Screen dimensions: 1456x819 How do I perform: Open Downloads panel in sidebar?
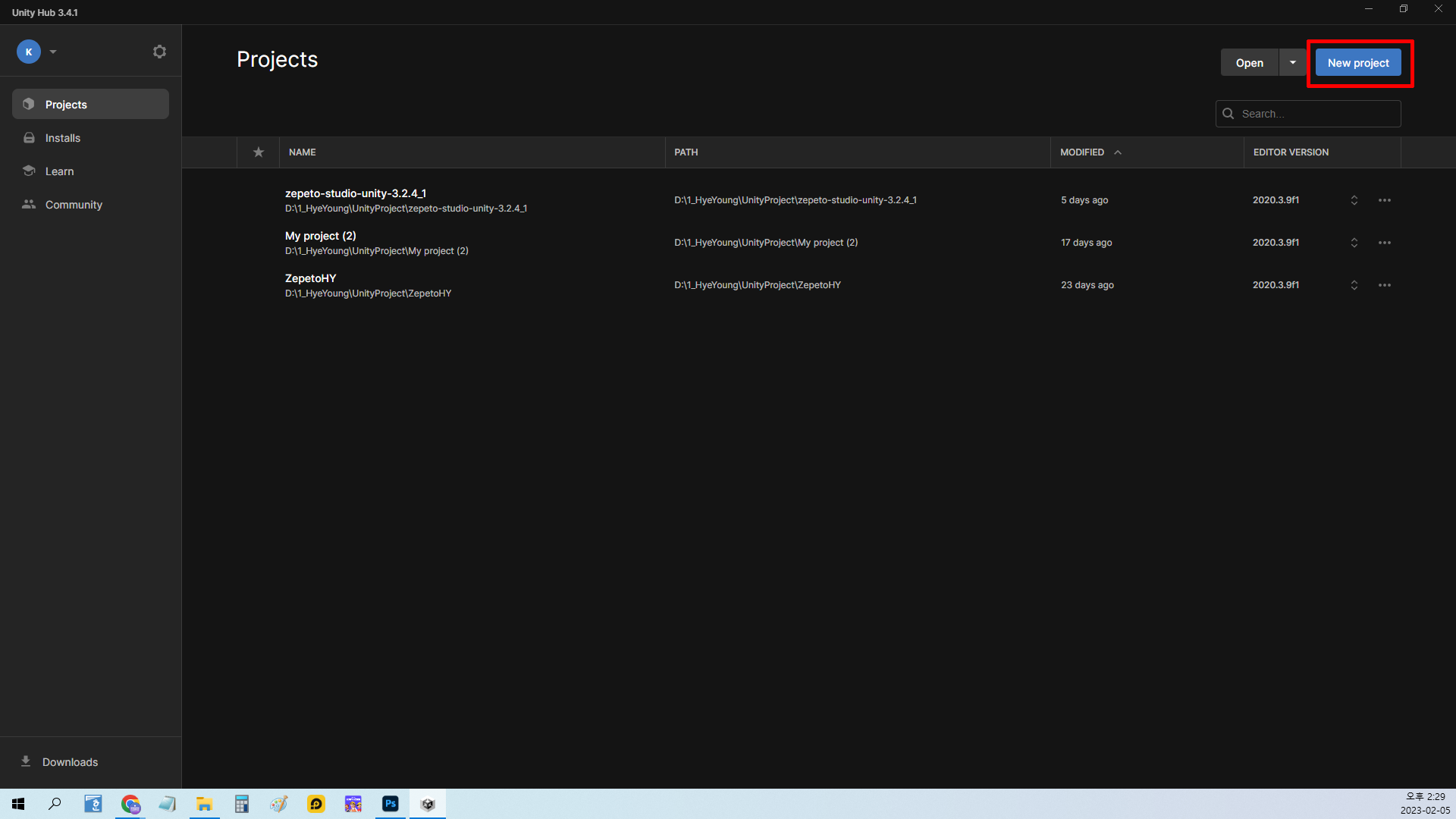pos(69,761)
